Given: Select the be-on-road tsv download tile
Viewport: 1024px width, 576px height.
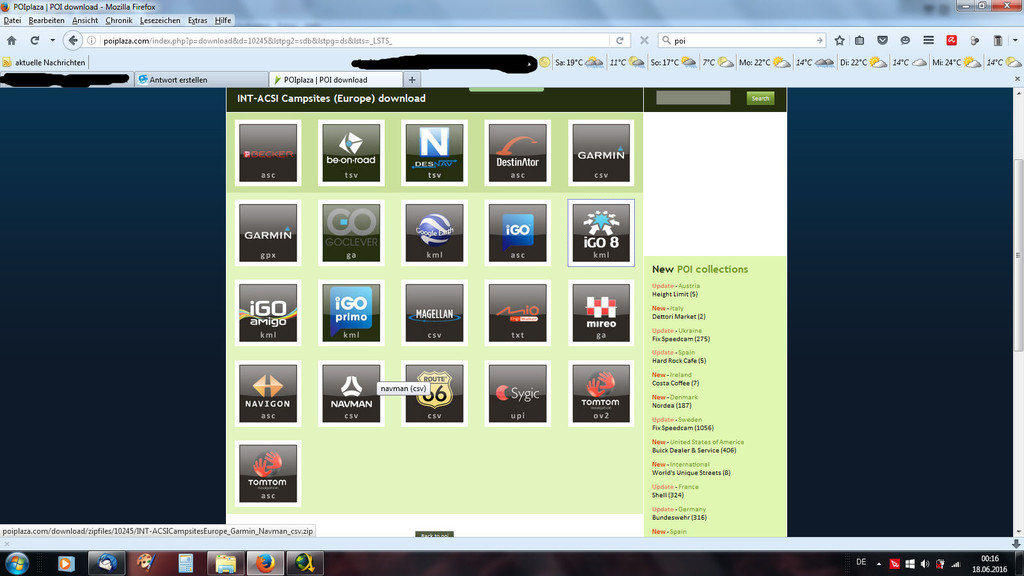Looking at the screenshot, I should click(351, 153).
